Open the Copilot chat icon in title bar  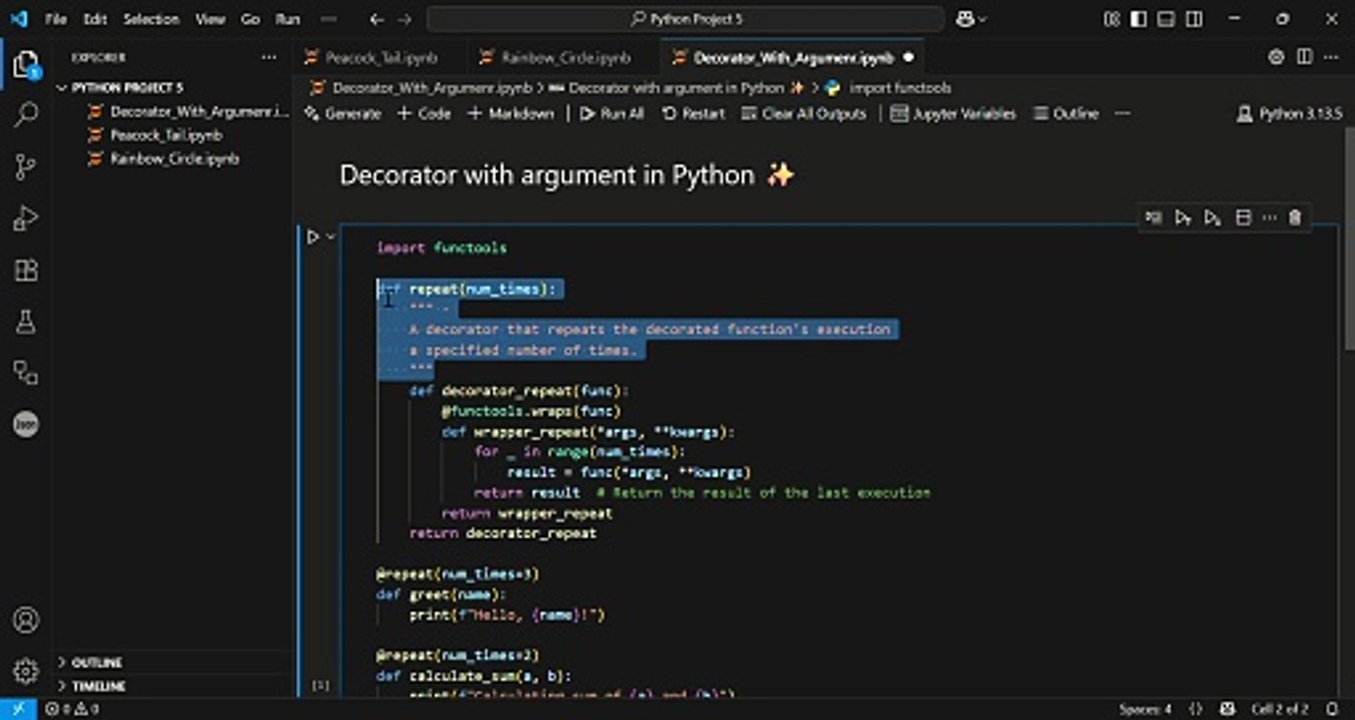coord(965,19)
